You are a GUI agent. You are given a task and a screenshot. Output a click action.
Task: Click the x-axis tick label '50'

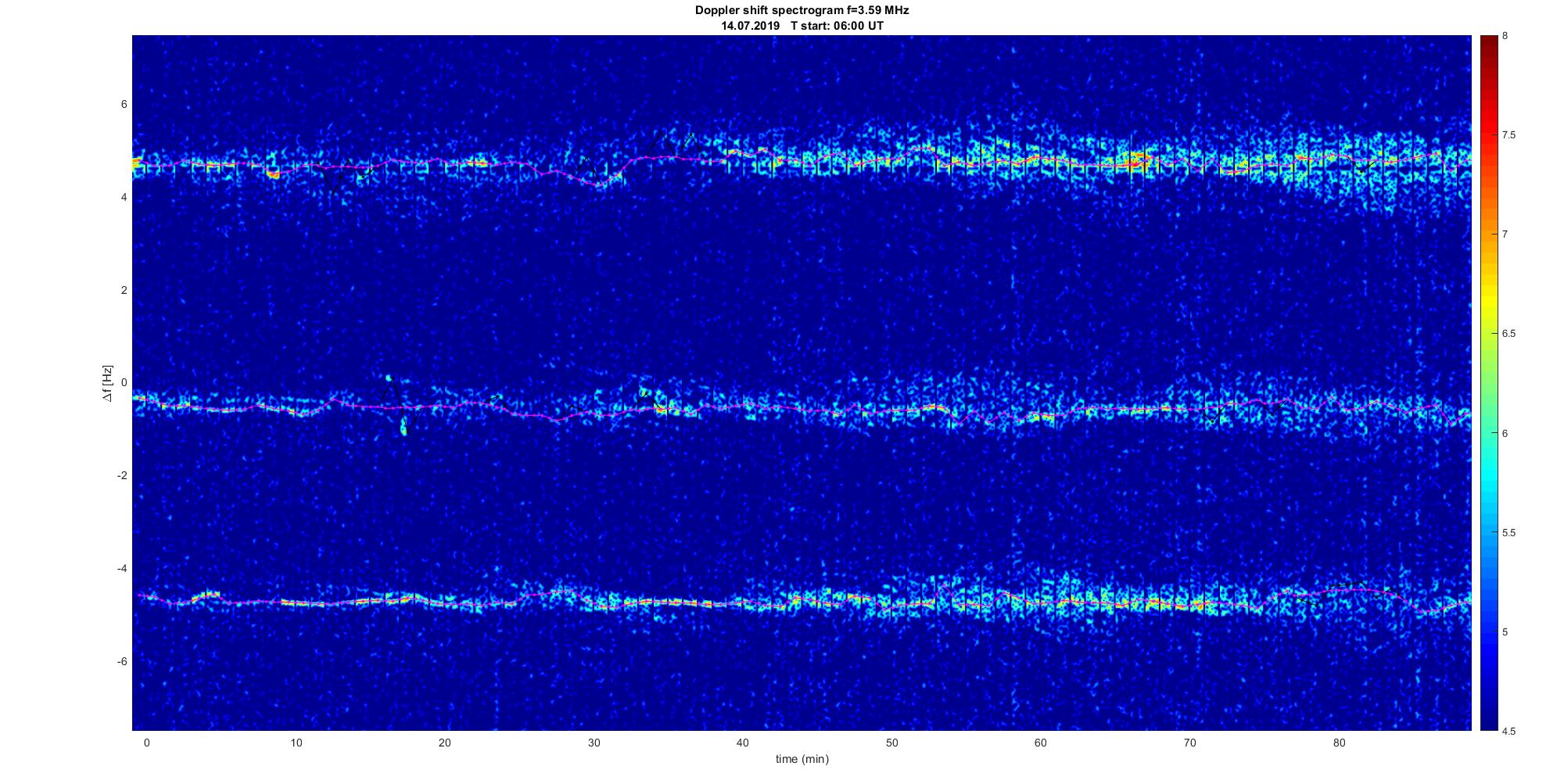pyautogui.click(x=892, y=743)
